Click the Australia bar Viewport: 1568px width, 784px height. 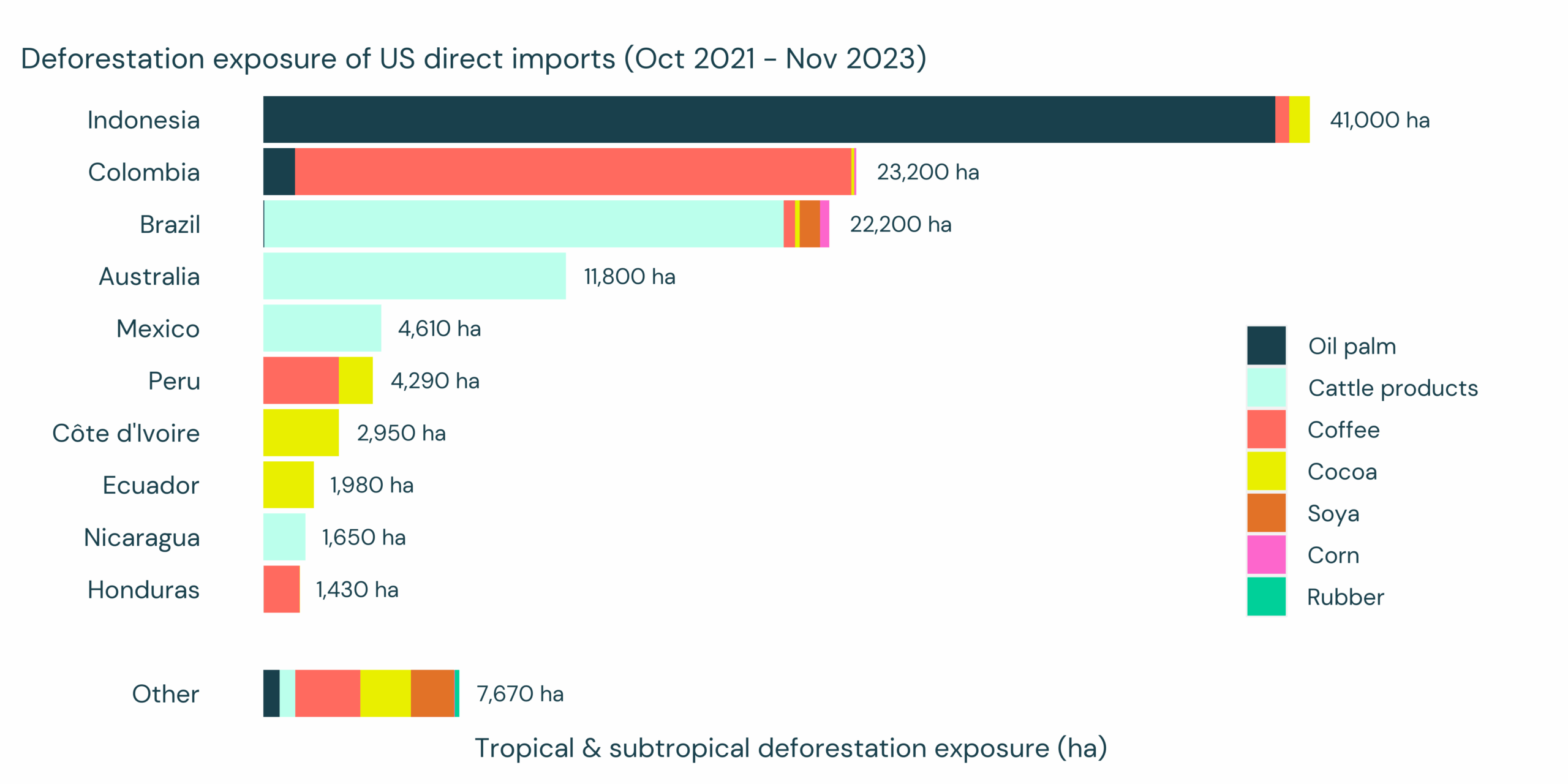(x=414, y=276)
